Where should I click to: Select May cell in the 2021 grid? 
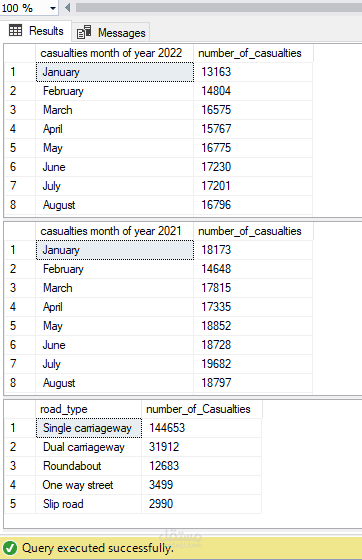(114, 326)
